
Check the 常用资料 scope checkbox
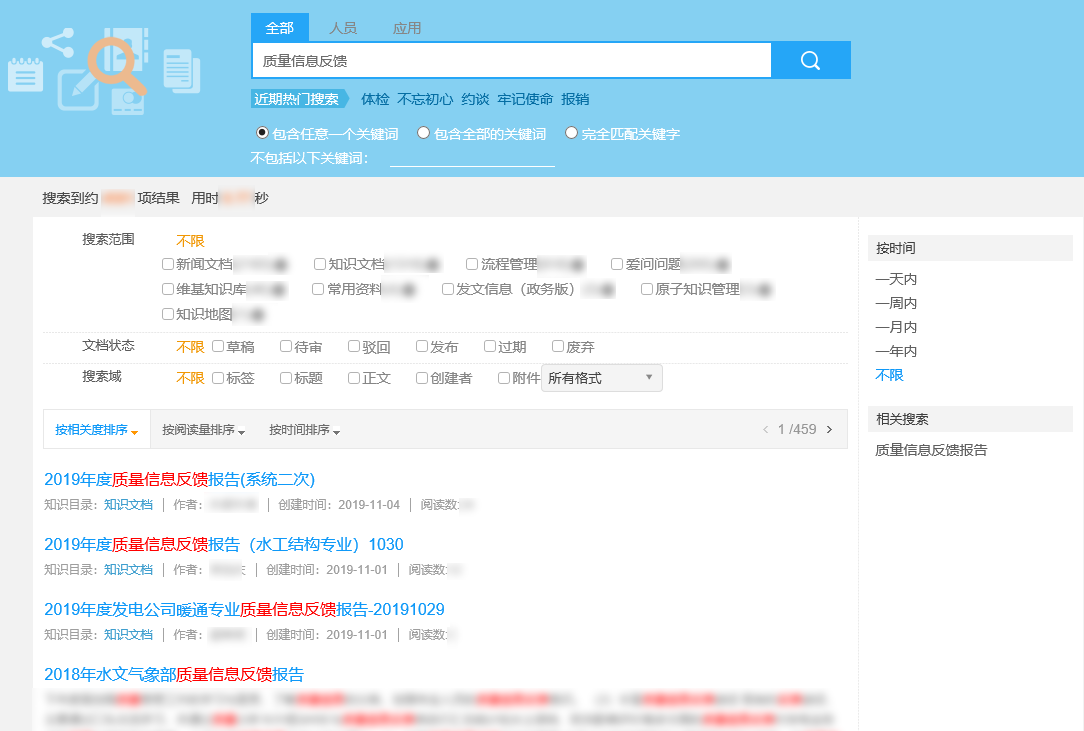click(x=318, y=288)
